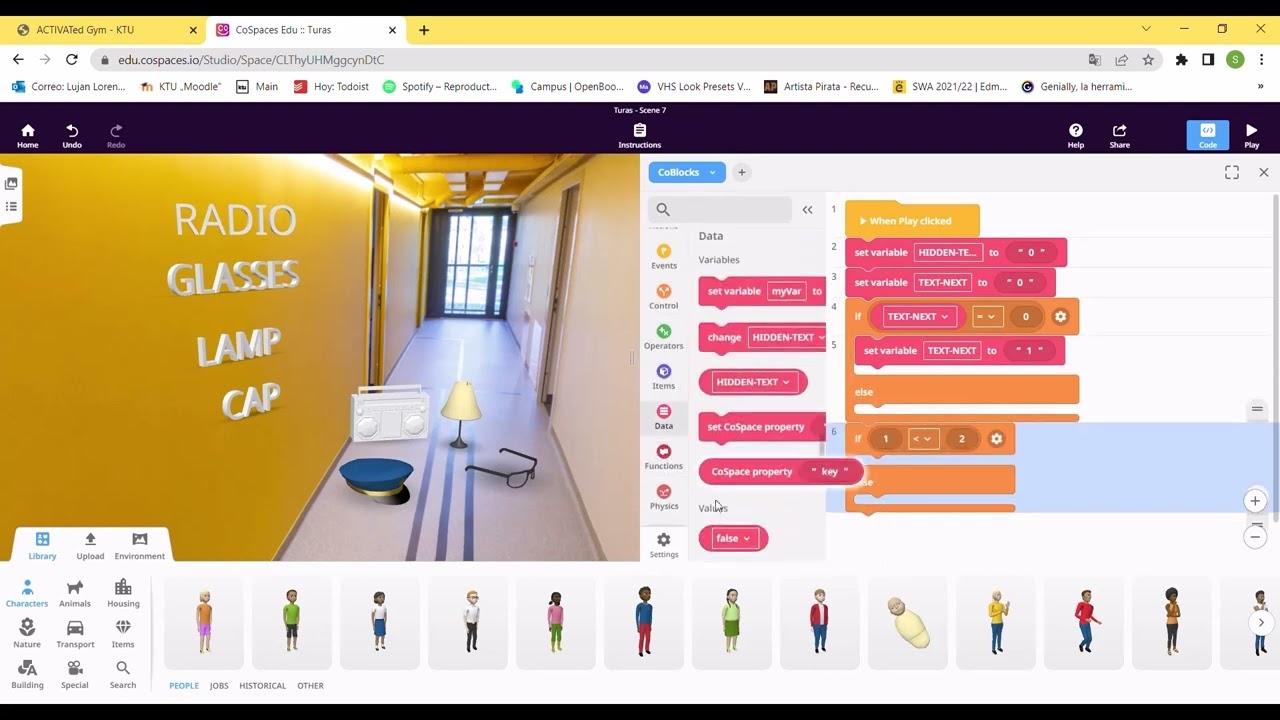Image resolution: width=1280 pixels, height=720 pixels.
Task: Add a new script tab
Action: click(742, 172)
